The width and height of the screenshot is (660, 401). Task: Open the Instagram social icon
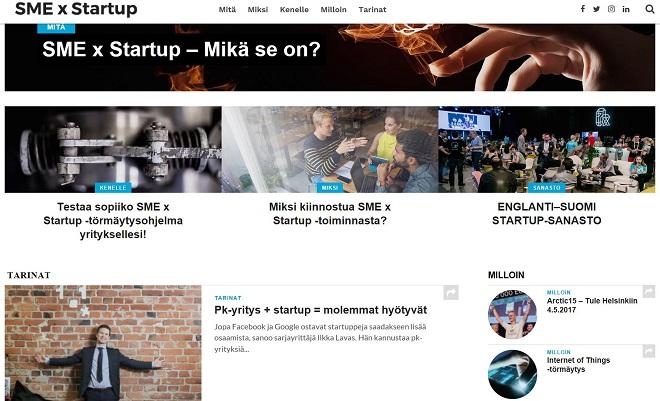[611, 9]
